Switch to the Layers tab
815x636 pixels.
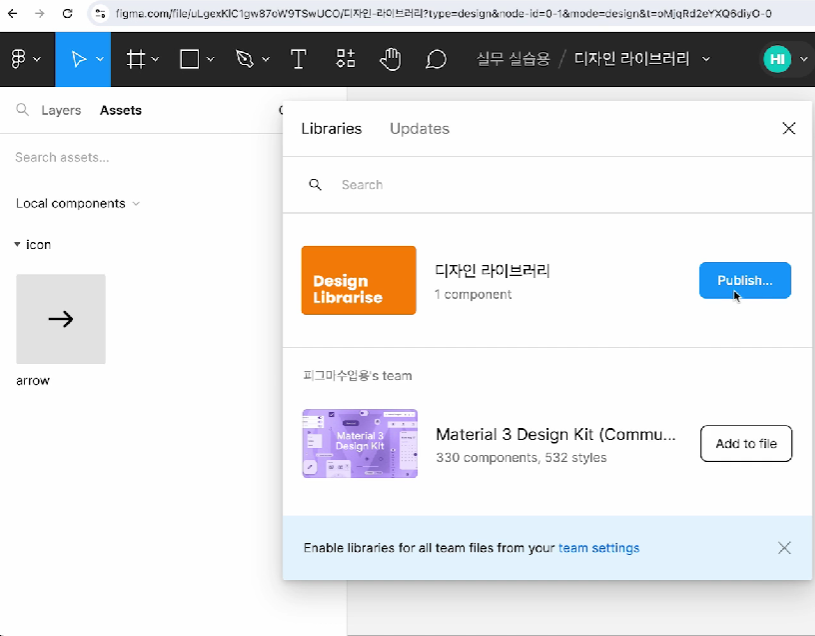coord(61,110)
